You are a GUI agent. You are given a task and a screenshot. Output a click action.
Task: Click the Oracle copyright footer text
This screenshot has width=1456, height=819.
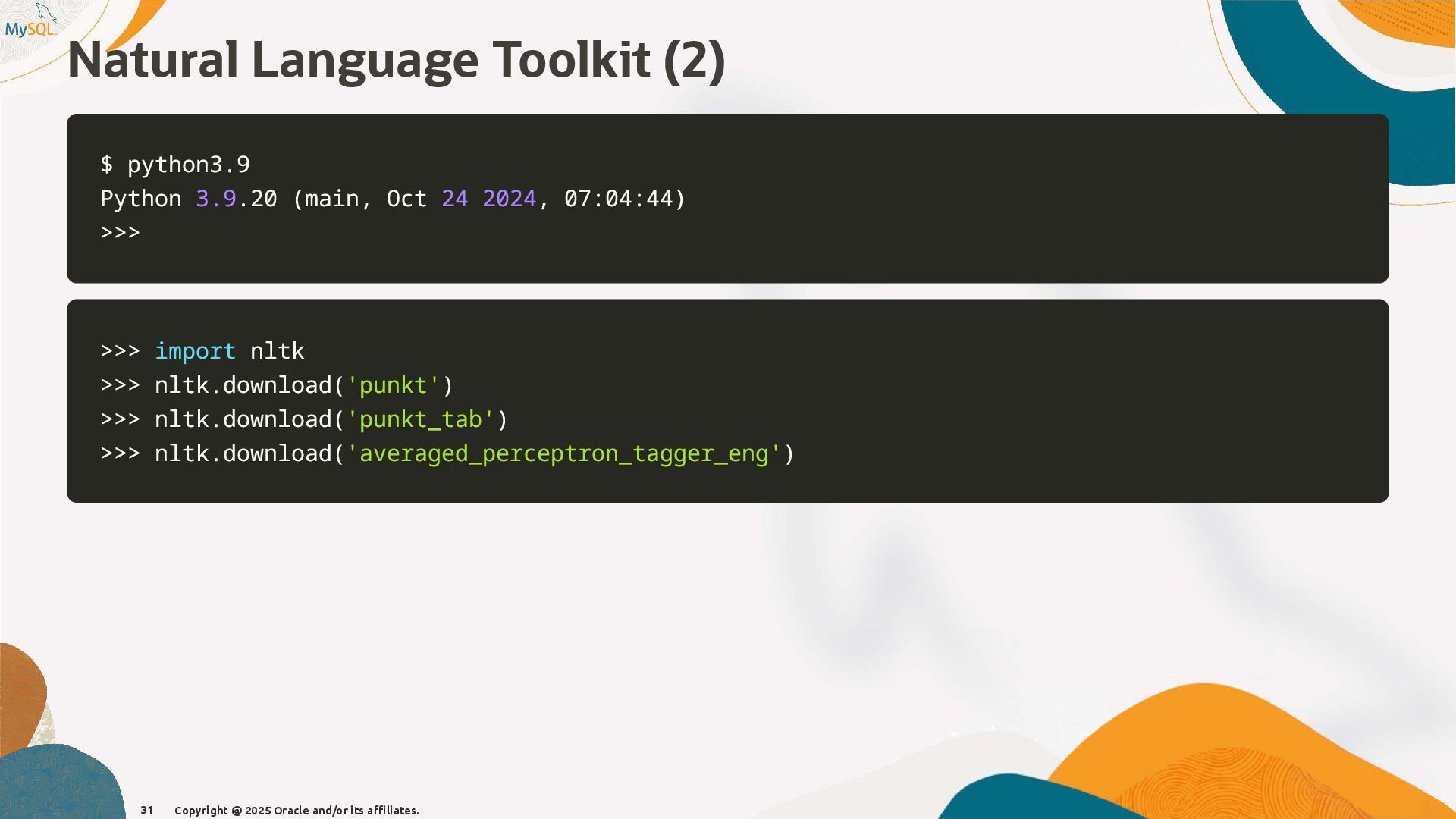coord(297,811)
